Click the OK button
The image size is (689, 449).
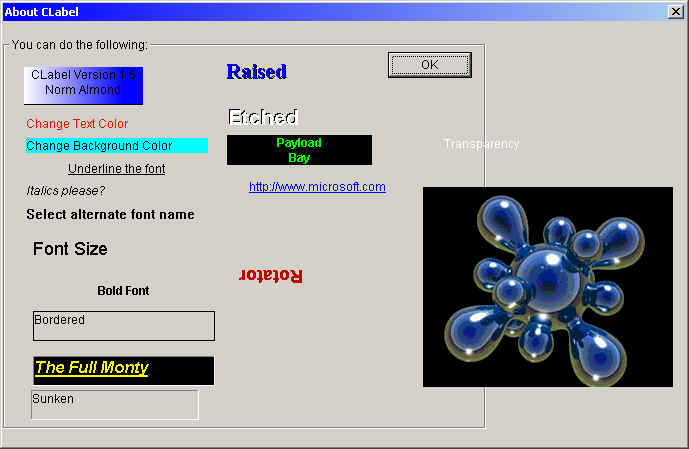(429, 65)
